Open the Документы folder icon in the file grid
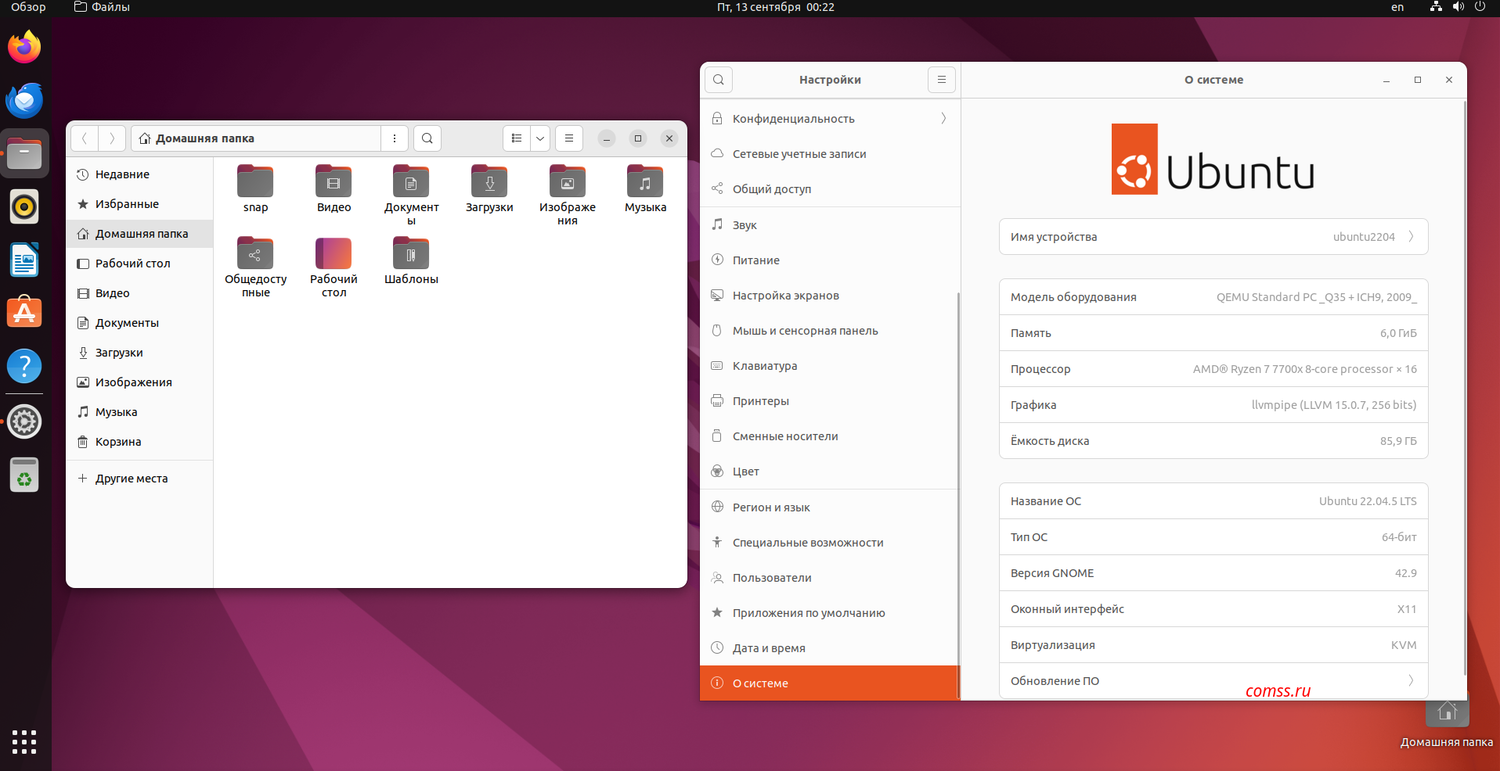 click(411, 181)
